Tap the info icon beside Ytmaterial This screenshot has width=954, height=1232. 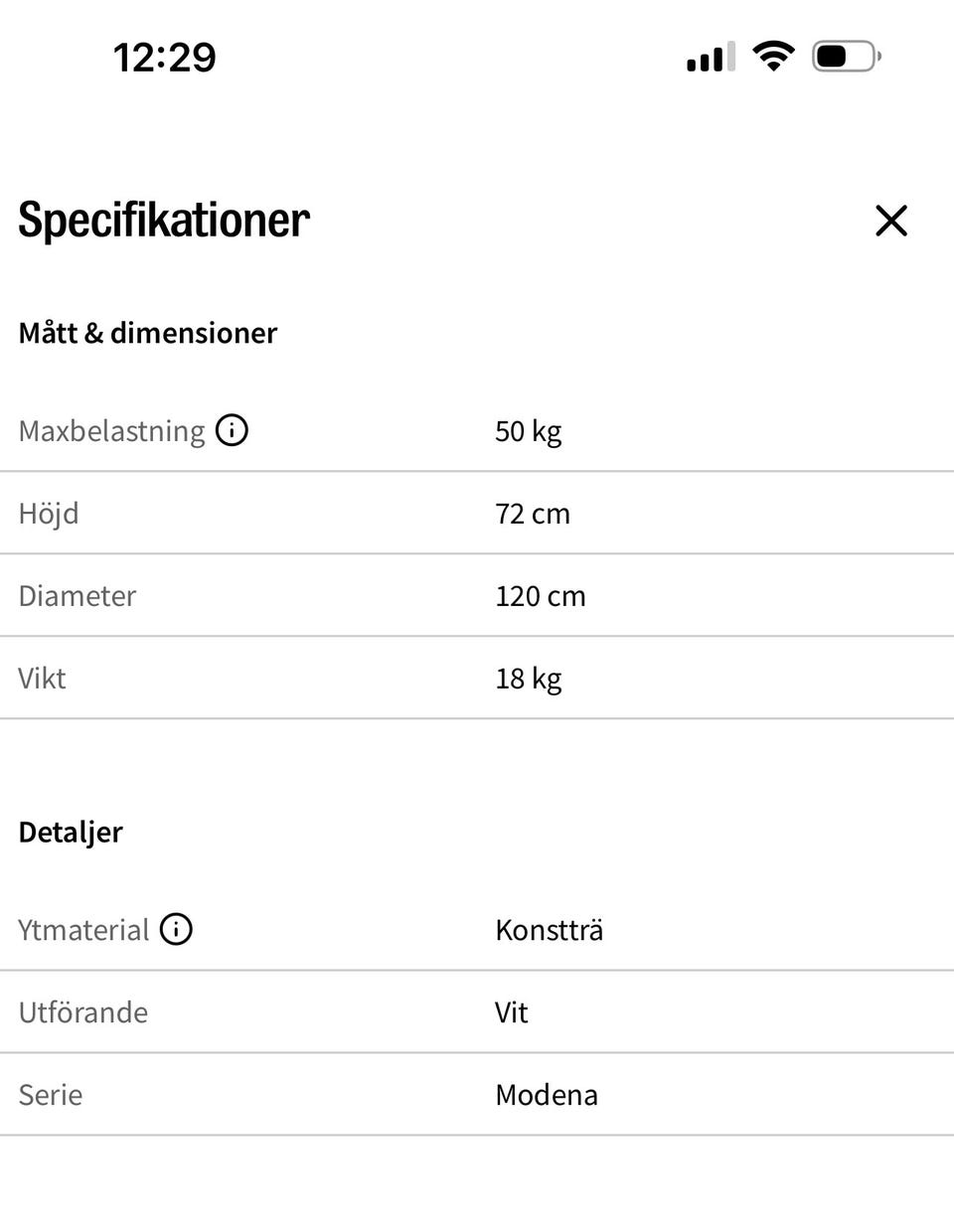pyautogui.click(x=176, y=929)
